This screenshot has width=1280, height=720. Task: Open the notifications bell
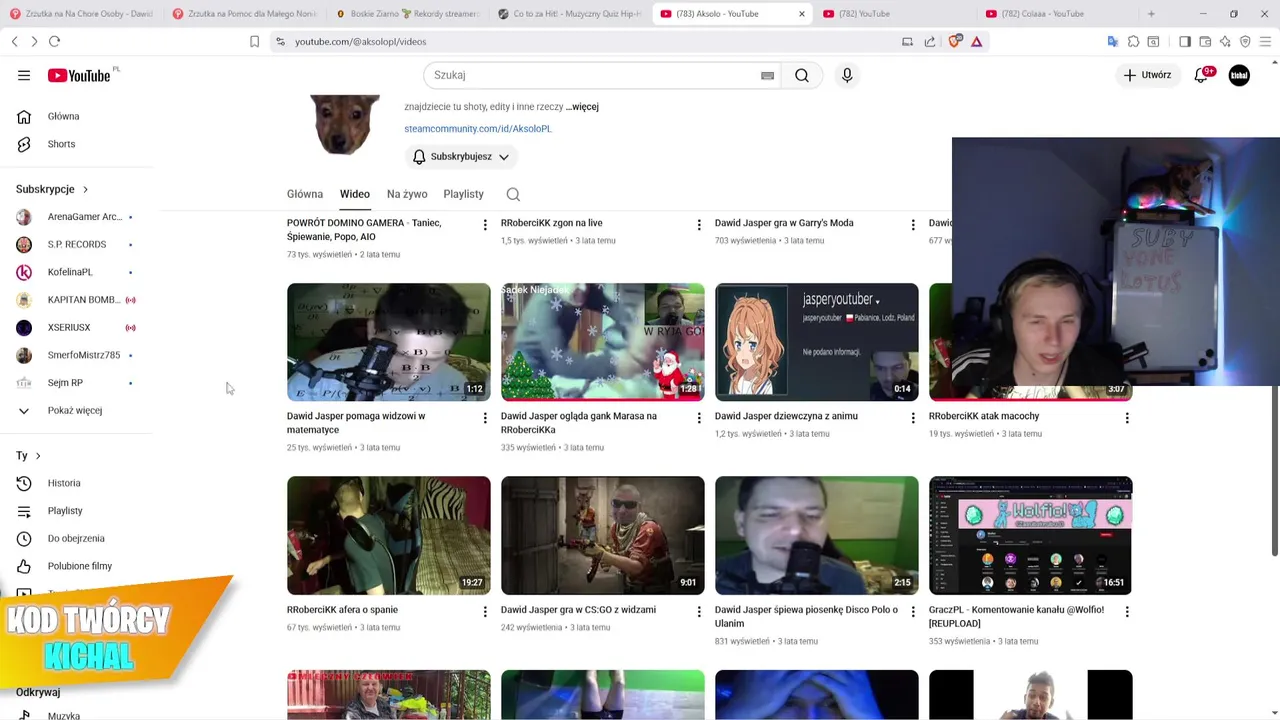tap(1202, 75)
